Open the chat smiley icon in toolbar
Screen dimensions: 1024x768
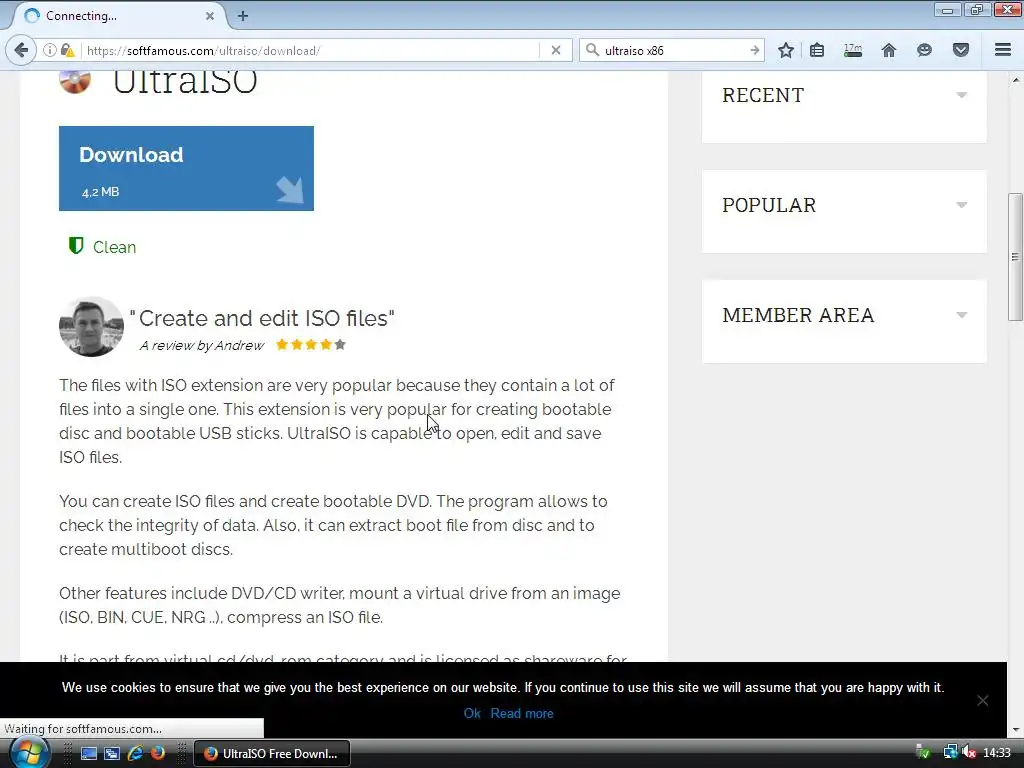point(924,50)
